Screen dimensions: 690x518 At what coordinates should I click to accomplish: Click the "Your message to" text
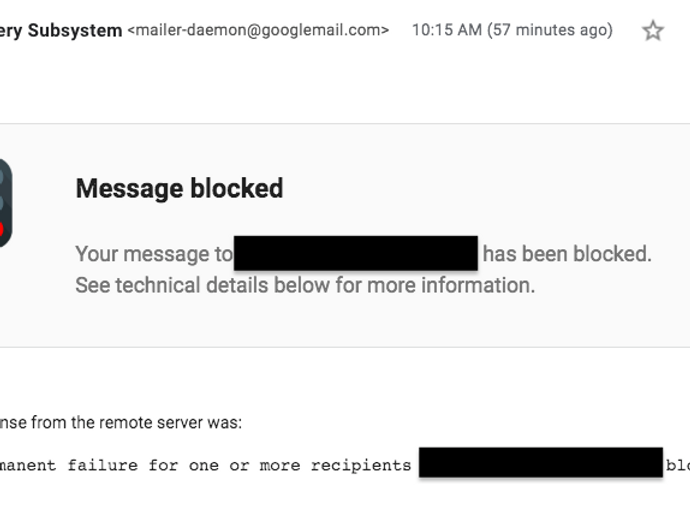click(x=153, y=254)
